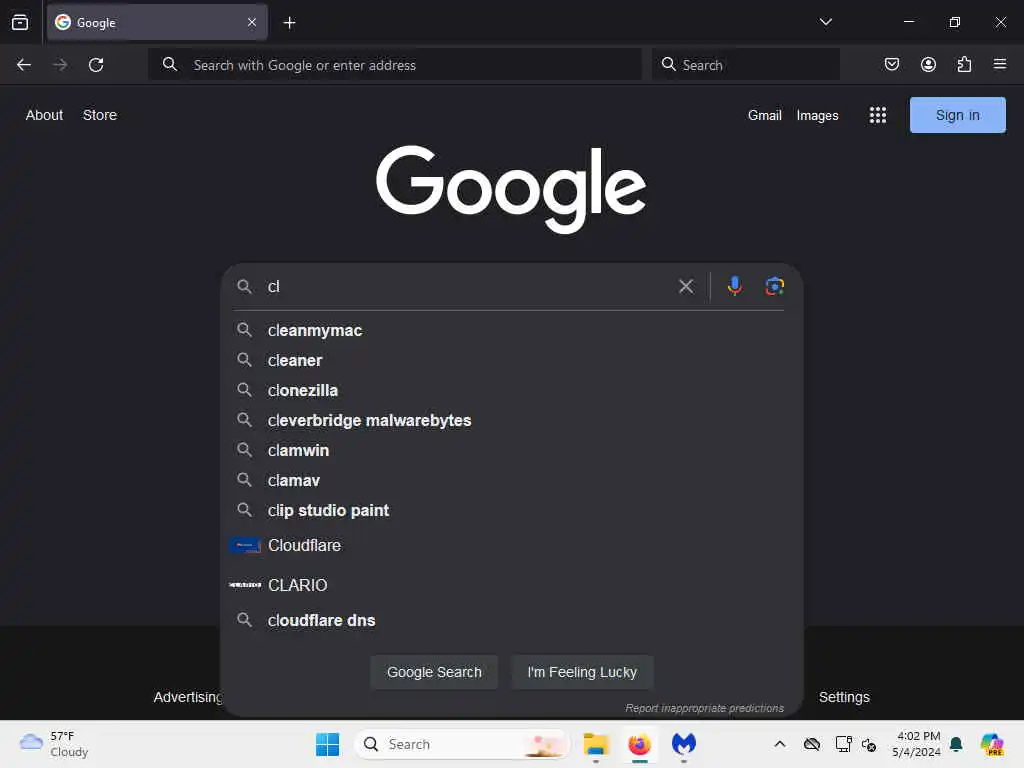
Task: Open Copilot preview from the taskbar
Action: pyautogui.click(x=992, y=744)
